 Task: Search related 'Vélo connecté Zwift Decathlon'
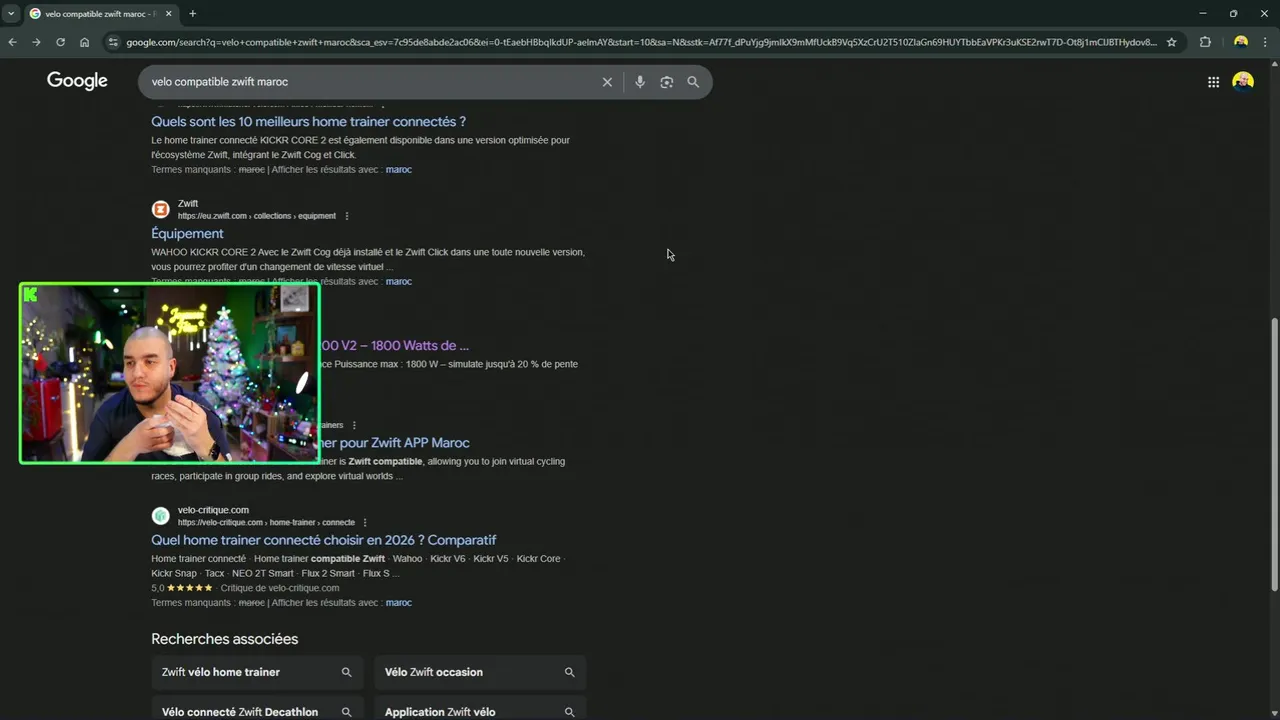(257, 708)
